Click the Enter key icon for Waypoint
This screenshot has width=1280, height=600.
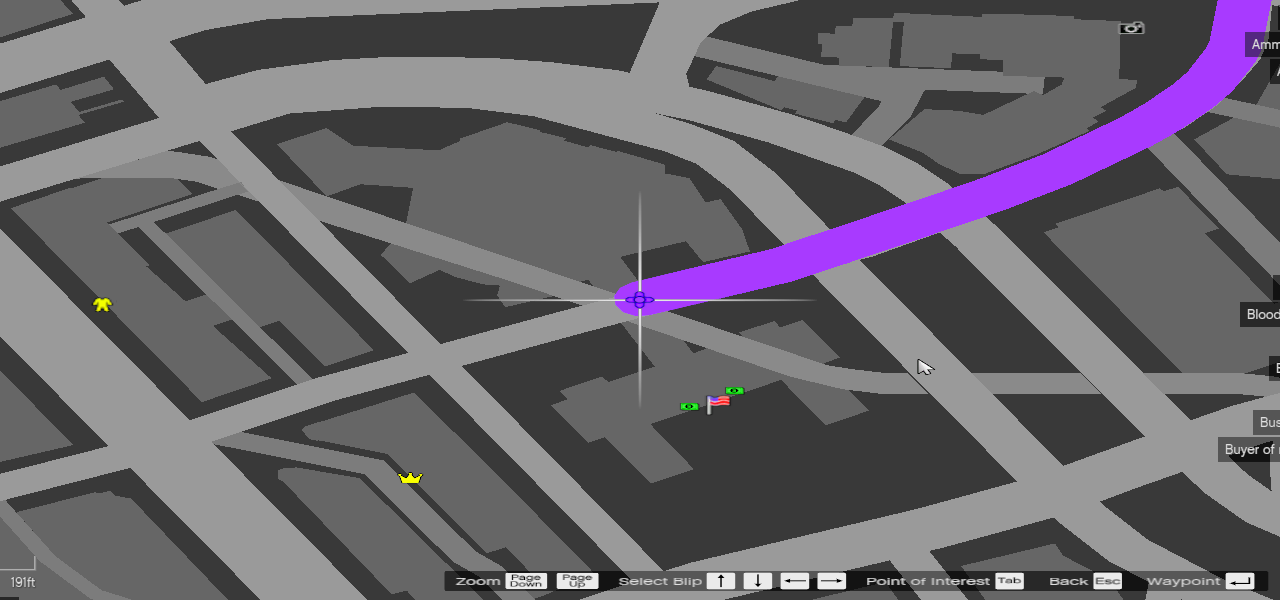coord(1240,581)
